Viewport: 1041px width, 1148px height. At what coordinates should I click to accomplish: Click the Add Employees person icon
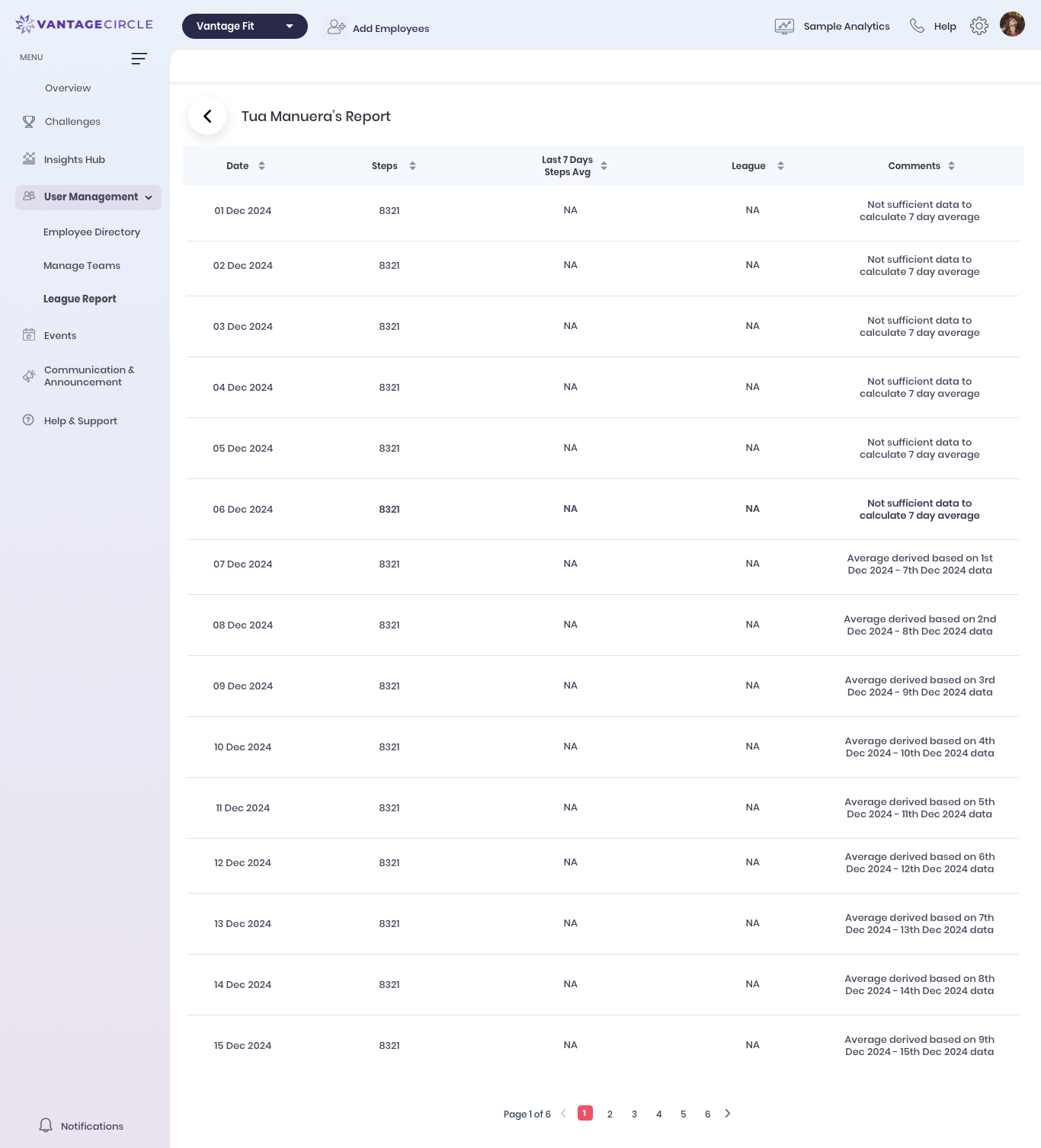336,27
